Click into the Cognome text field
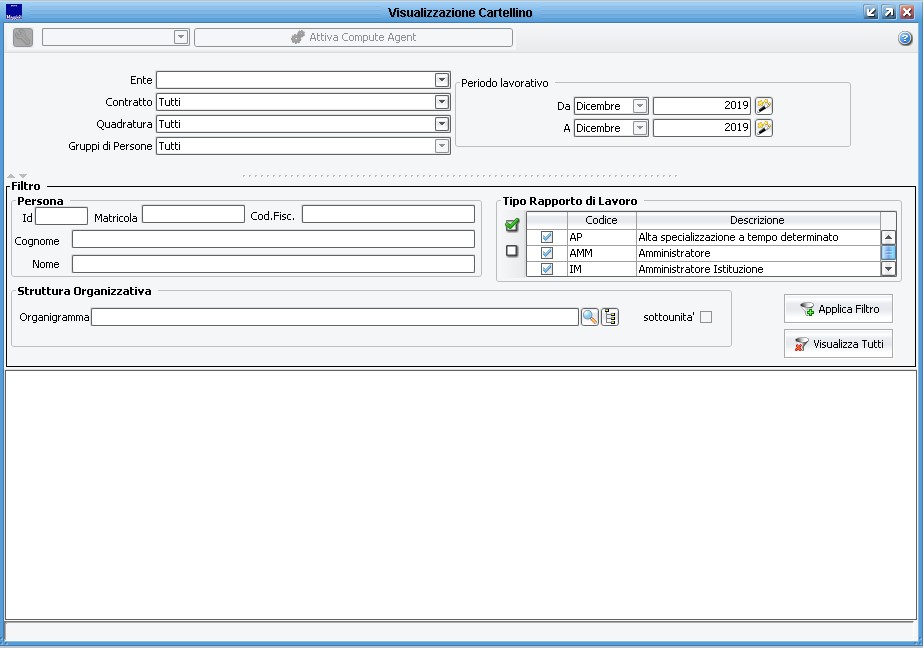The image size is (924, 648). click(x=273, y=240)
